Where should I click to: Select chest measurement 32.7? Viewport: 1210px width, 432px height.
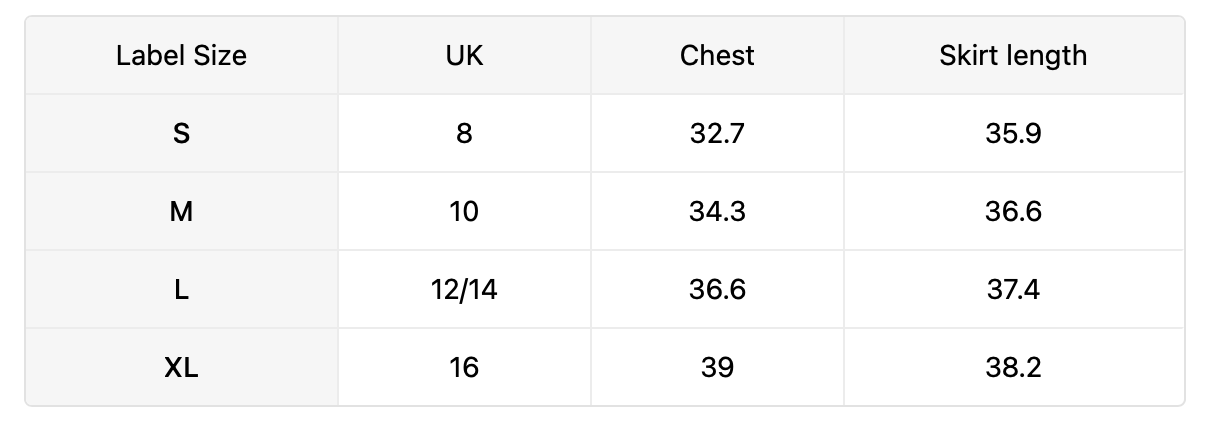coord(717,133)
